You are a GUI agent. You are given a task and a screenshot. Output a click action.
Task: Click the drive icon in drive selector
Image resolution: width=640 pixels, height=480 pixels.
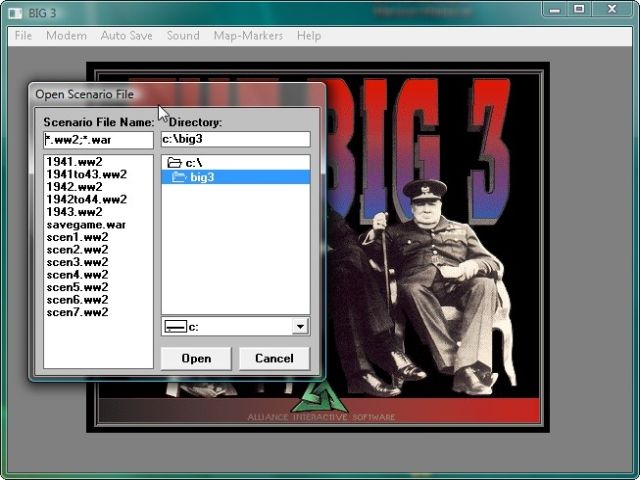[176, 326]
